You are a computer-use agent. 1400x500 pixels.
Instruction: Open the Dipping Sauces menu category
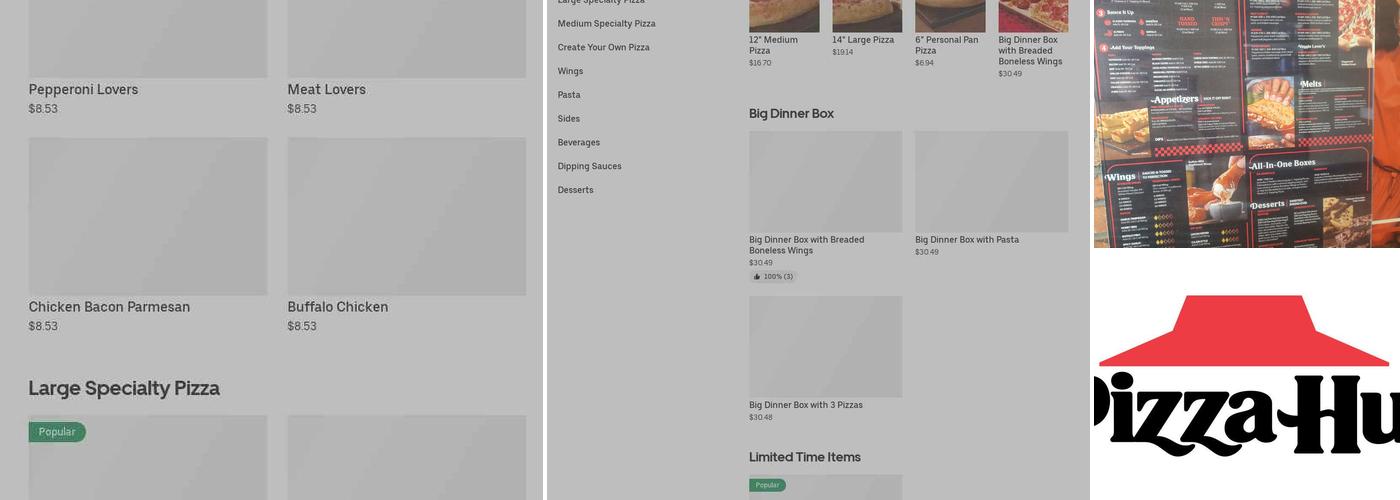(590, 167)
